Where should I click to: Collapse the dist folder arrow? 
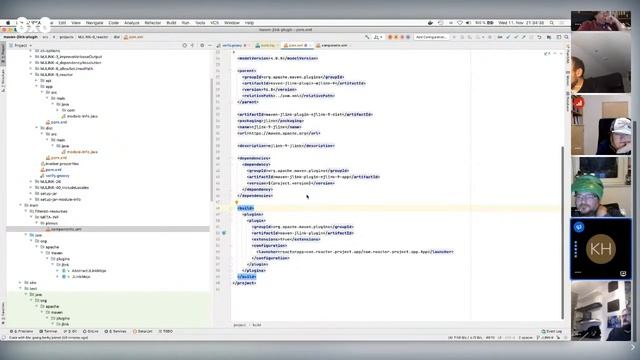coord(36,128)
